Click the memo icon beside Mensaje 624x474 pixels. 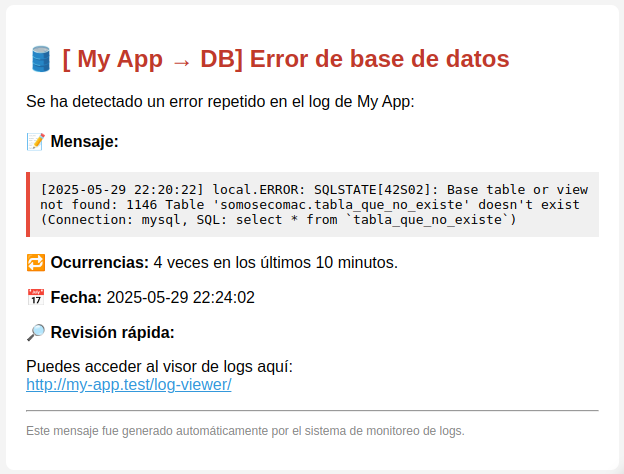click(x=36, y=142)
